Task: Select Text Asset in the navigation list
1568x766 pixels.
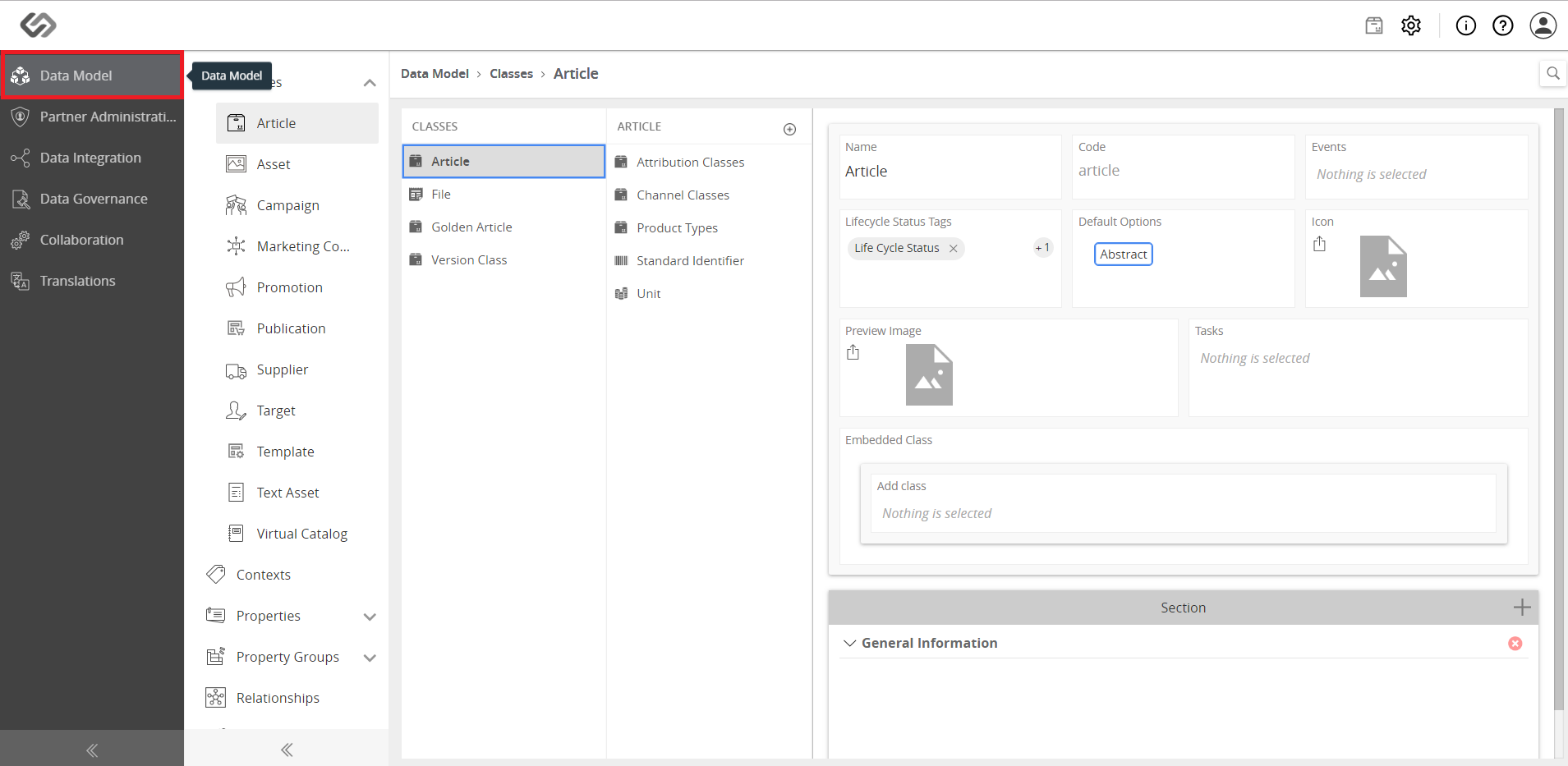Action: [x=297, y=493]
